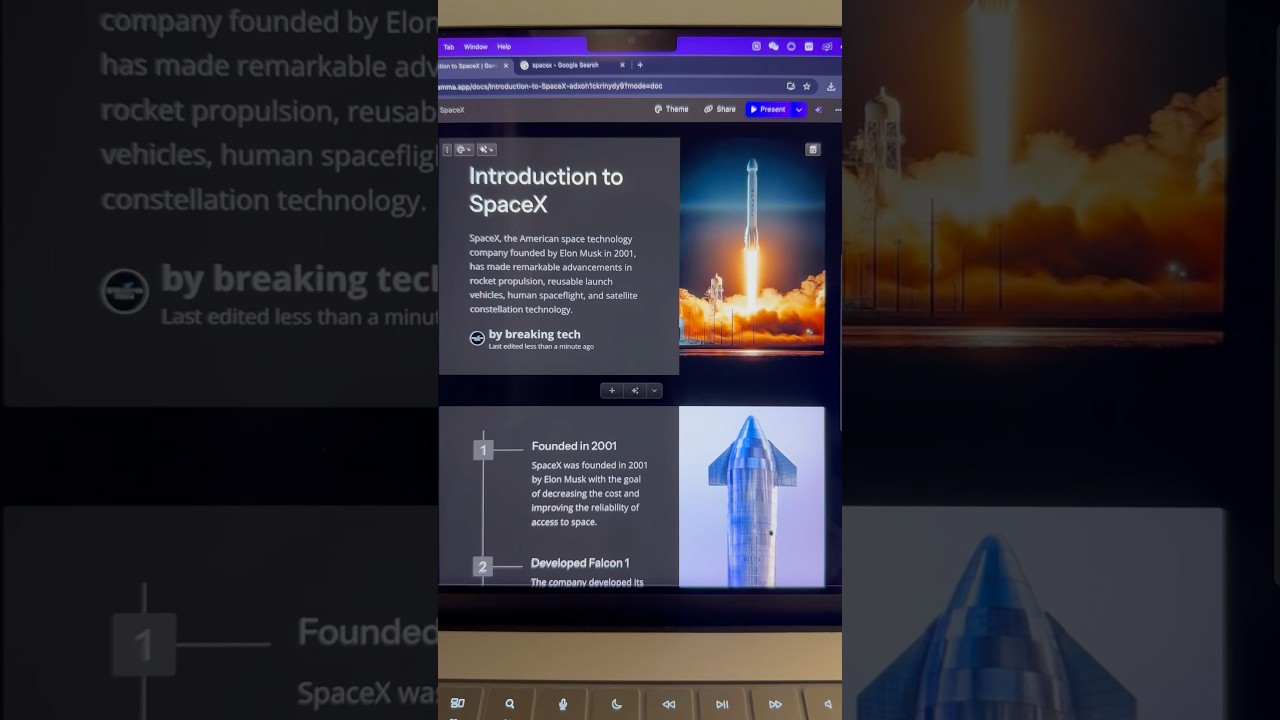Open the WeChat menu bar icon

[773, 46]
